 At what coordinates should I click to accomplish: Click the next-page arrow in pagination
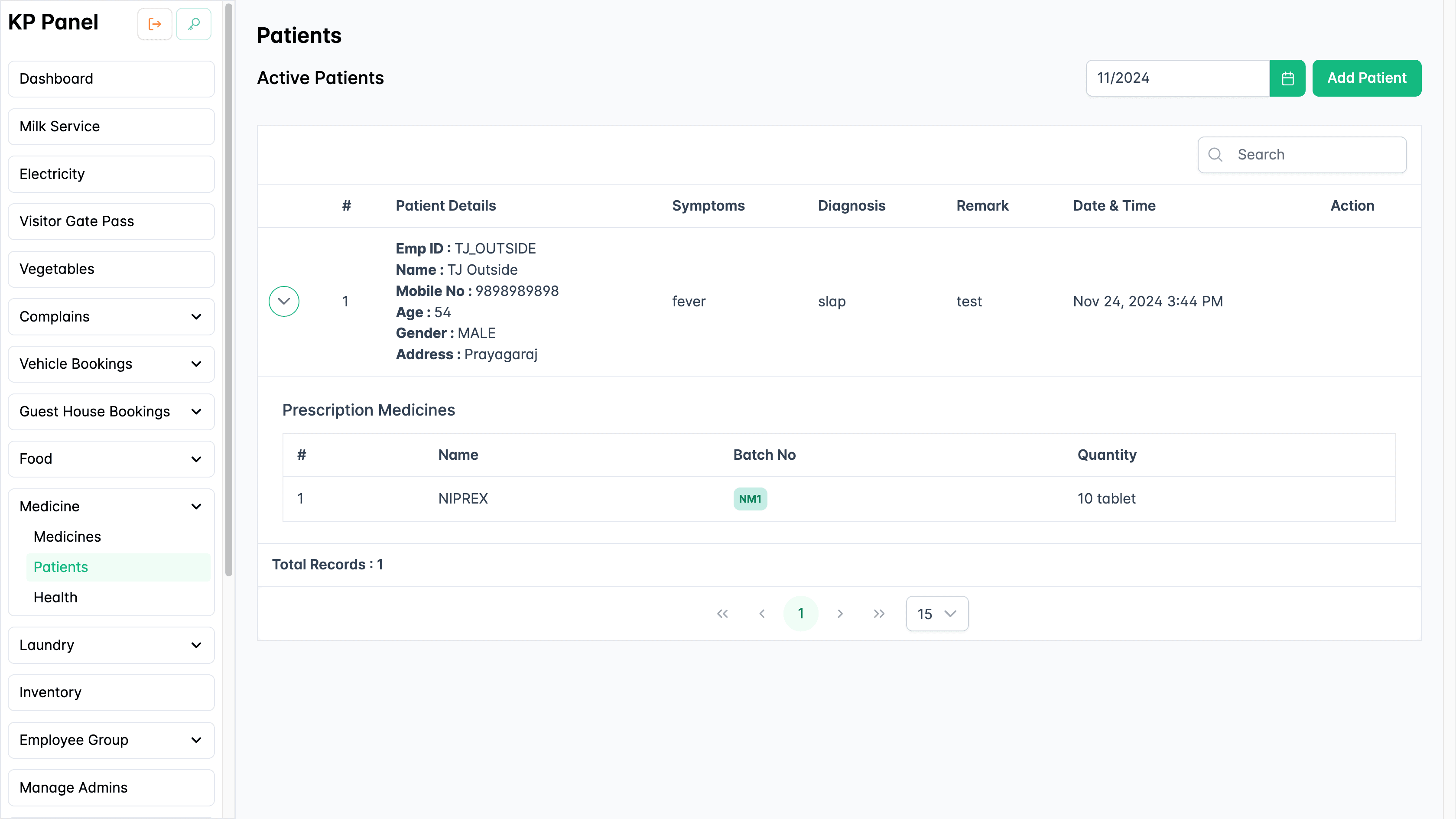click(x=840, y=613)
